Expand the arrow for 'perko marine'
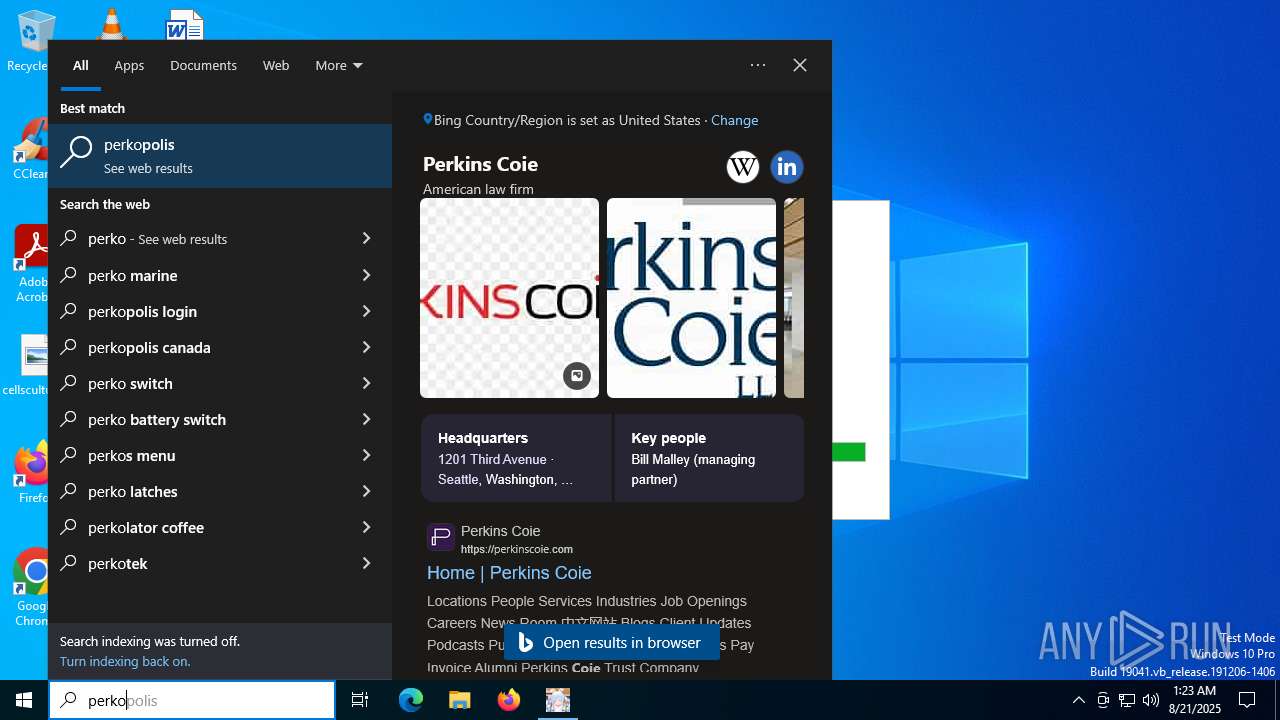 click(x=366, y=275)
